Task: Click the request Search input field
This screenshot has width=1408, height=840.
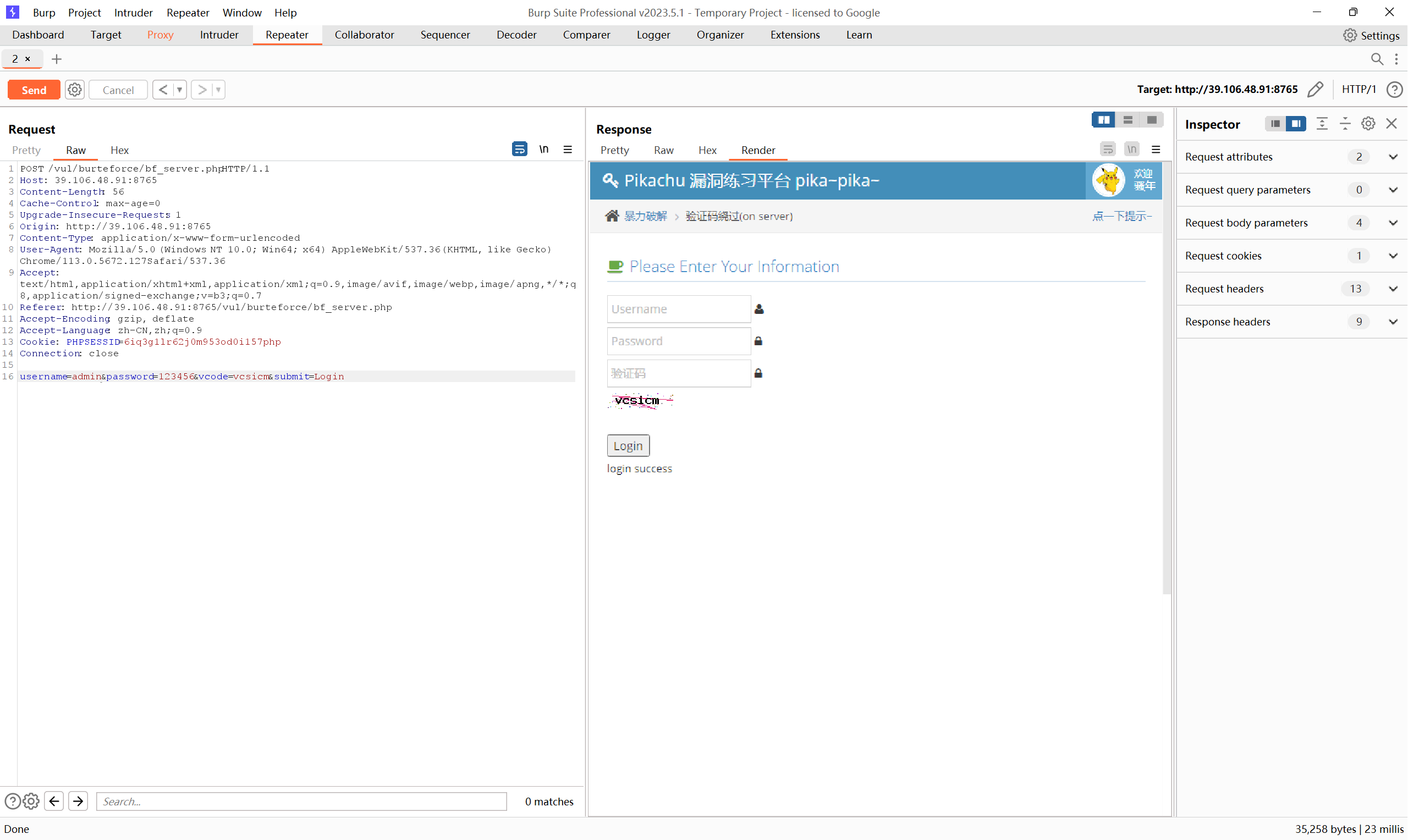Action: coord(301,801)
